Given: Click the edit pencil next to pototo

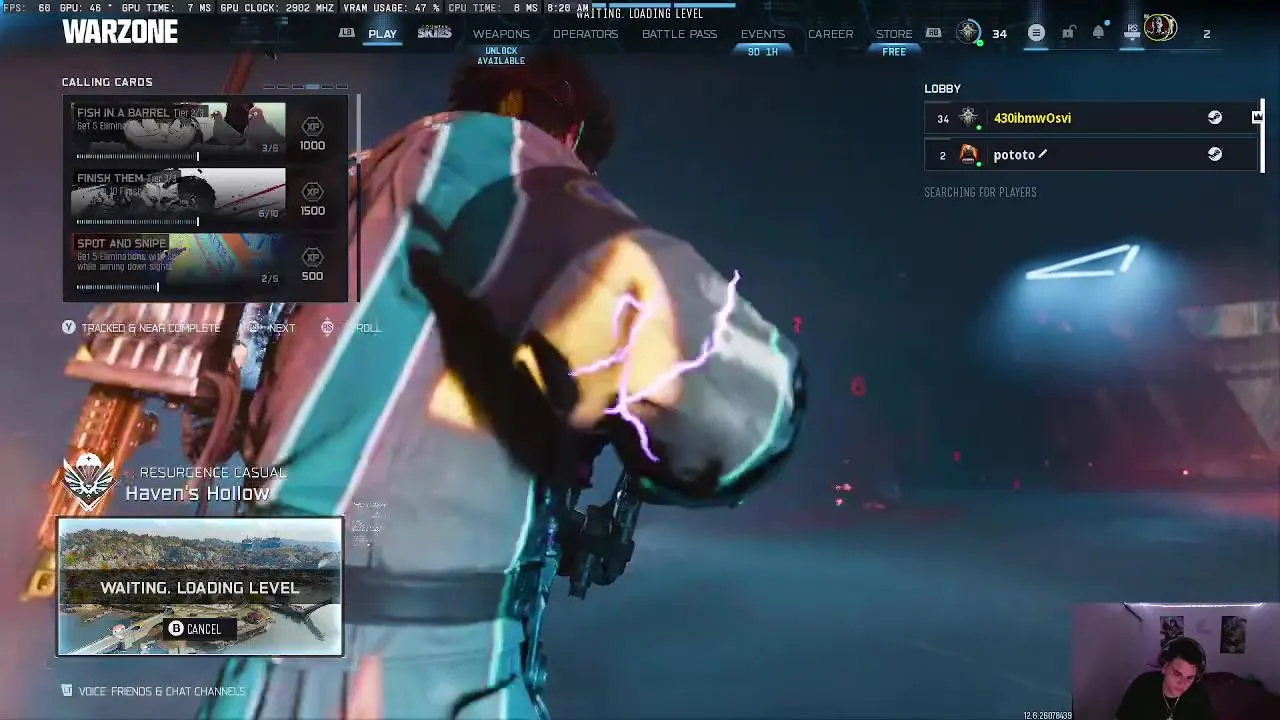Looking at the screenshot, I should [1042, 154].
